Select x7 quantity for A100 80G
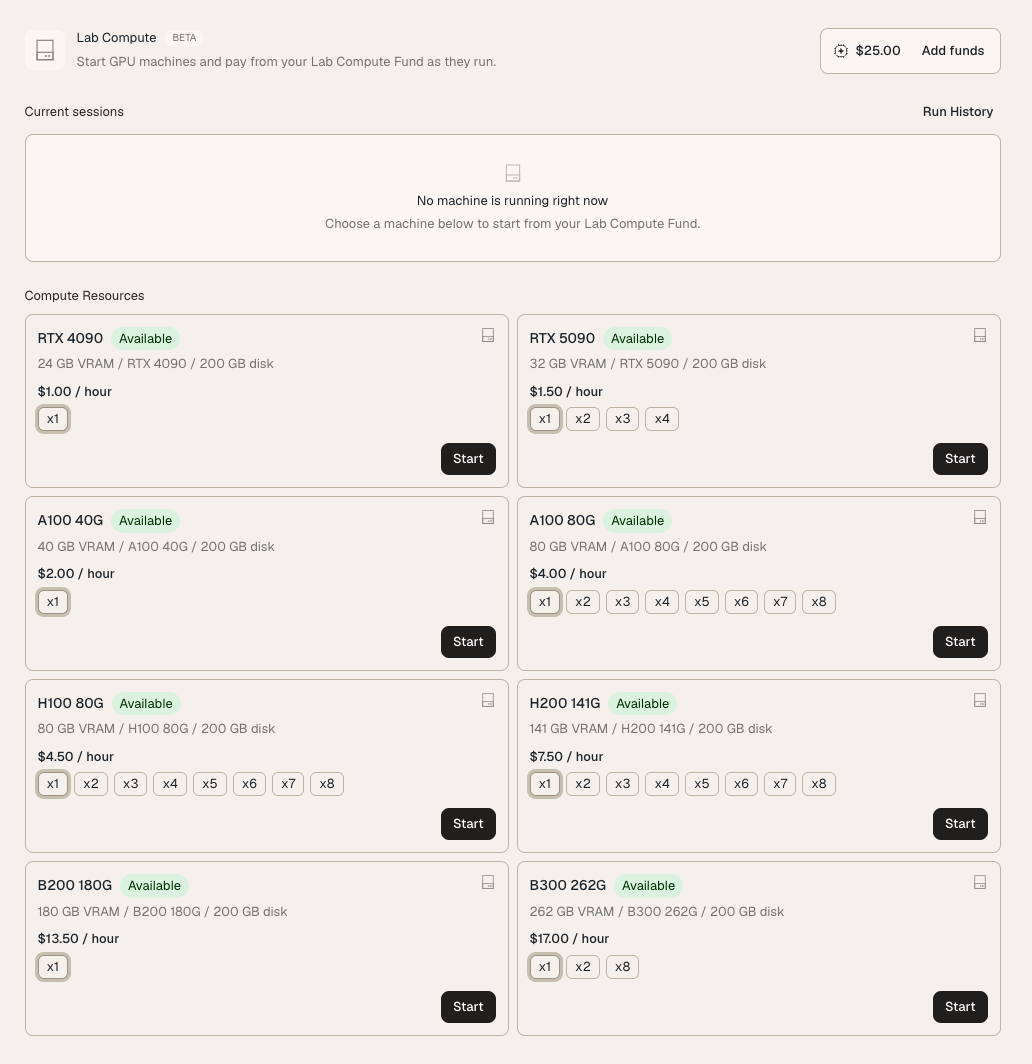The image size is (1032, 1064). (x=780, y=602)
